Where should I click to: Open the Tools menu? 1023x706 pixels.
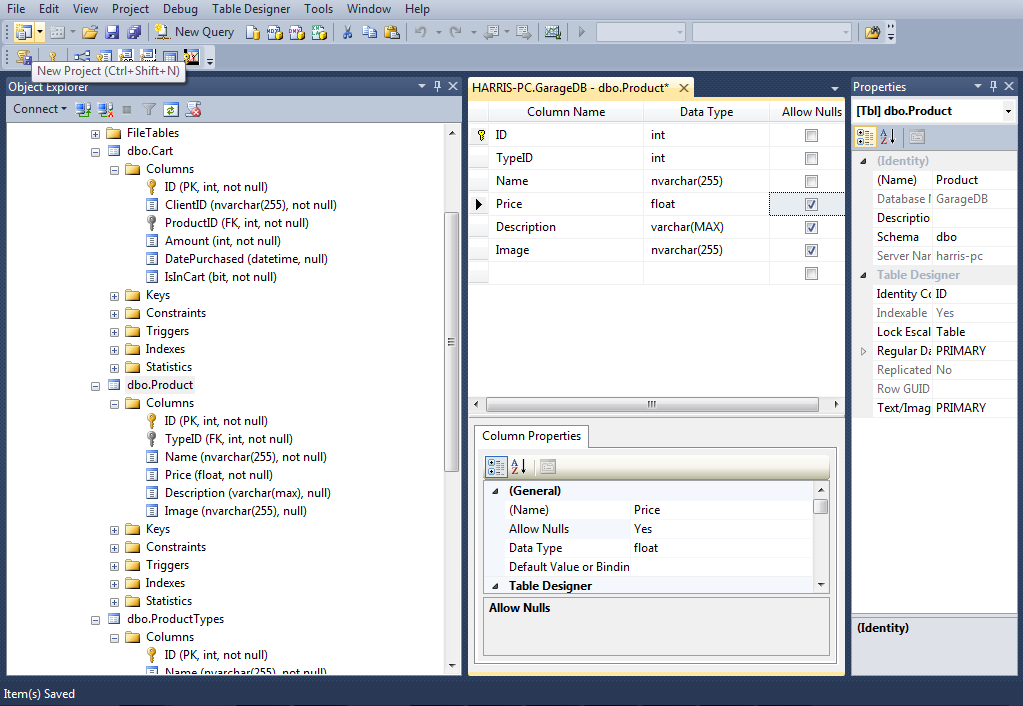tap(318, 9)
